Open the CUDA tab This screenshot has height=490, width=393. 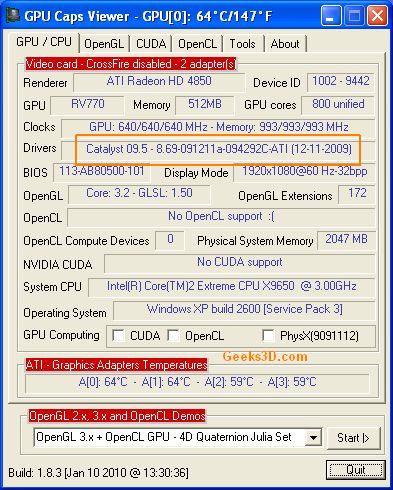151,44
